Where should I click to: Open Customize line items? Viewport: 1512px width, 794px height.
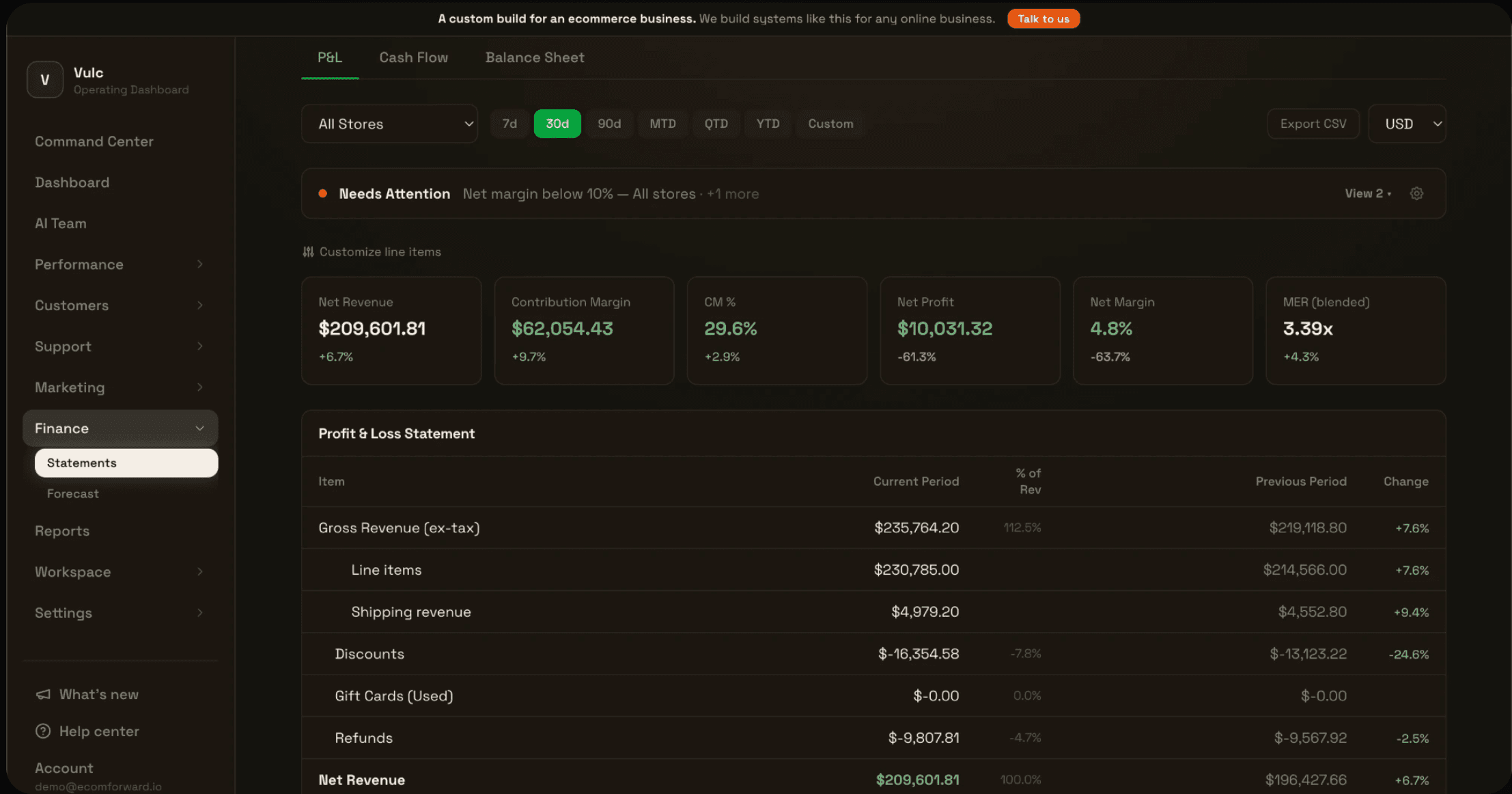pos(372,252)
